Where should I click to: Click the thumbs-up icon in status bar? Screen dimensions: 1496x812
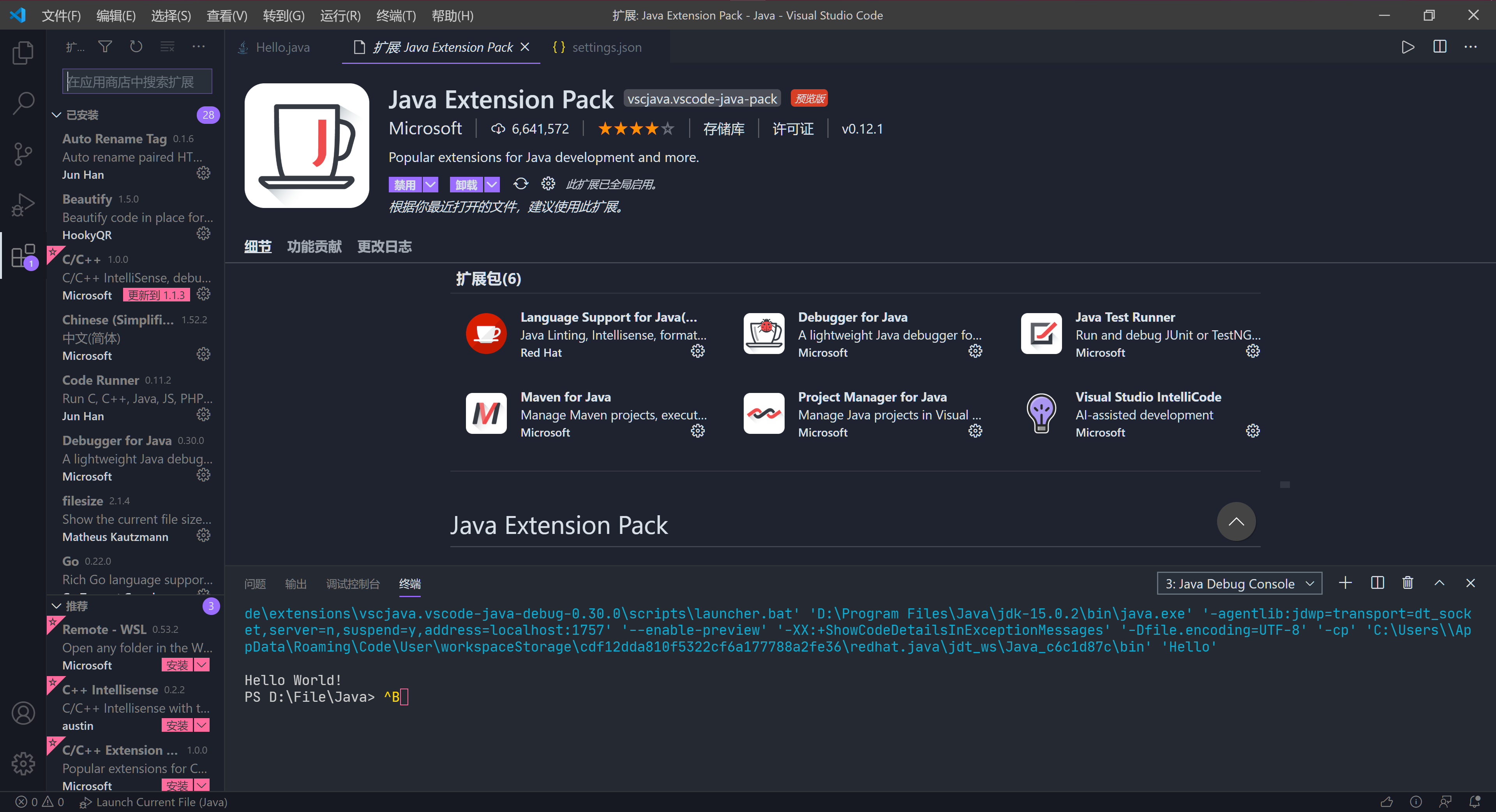point(1386,802)
